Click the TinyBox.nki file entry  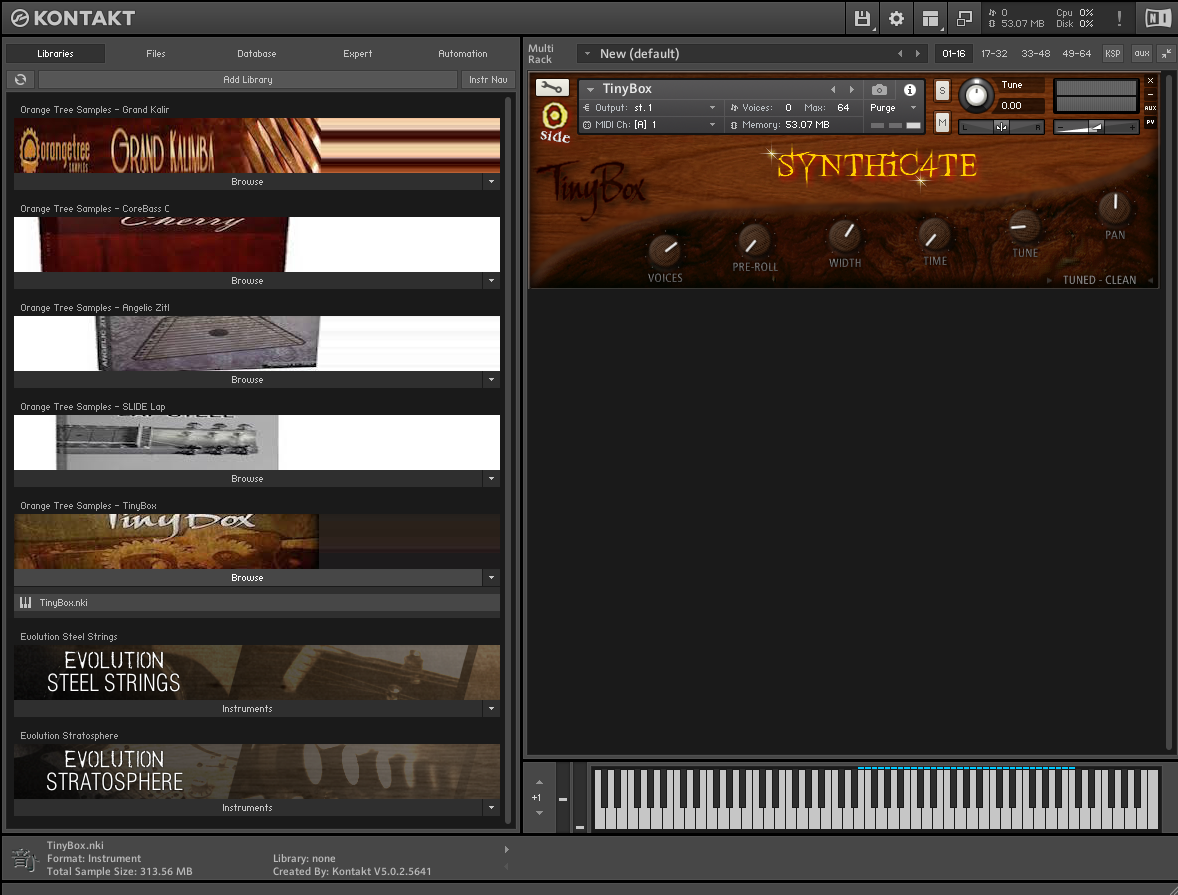tap(257, 603)
